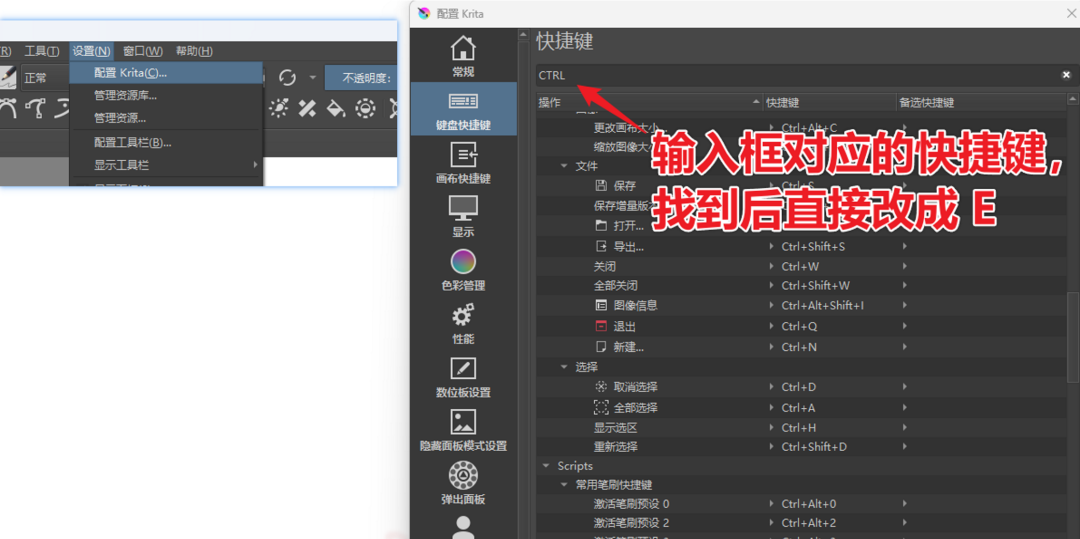The image size is (1080, 539).
Task: Collapse the 选择 category in shortcuts list
Action: pos(564,367)
